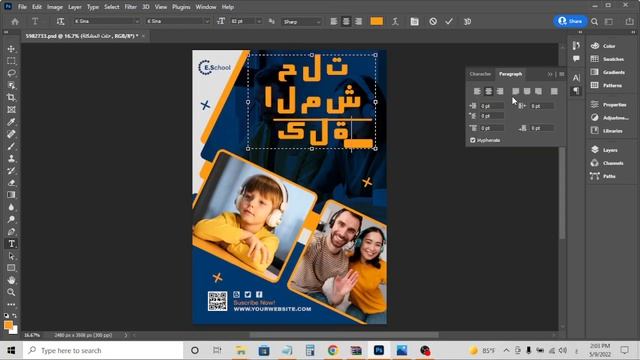Select the Pen tool

[x=11, y=231]
